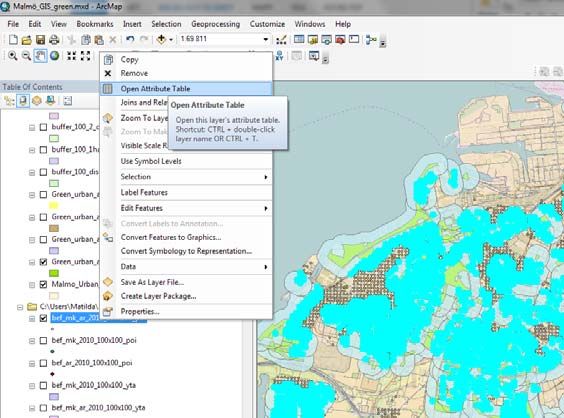Open the Bookmarks menu
Image resolution: width=564 pixels, height=418 pixels.
[95, 24]
